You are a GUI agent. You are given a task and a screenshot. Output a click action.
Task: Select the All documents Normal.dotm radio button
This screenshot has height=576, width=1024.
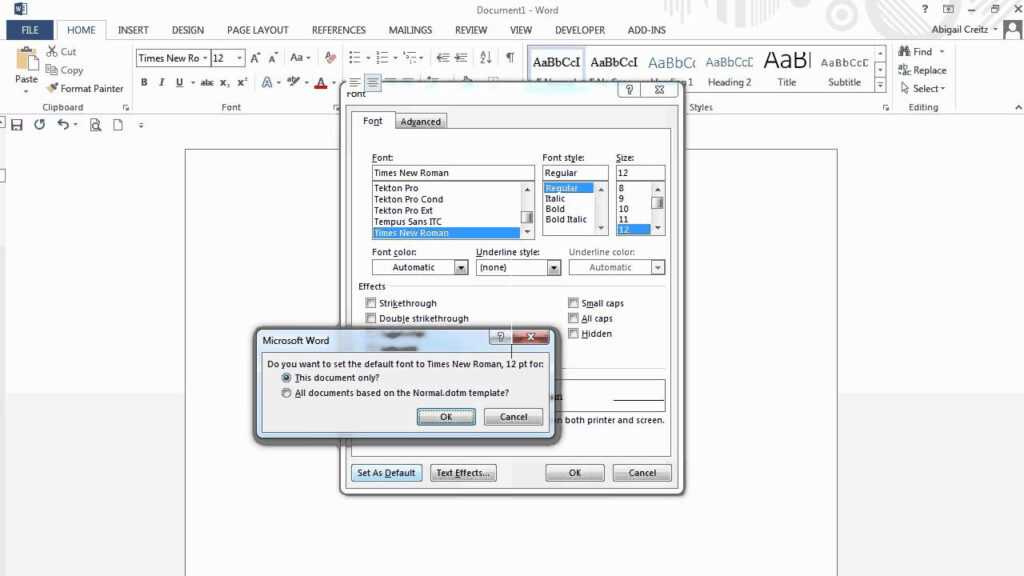pyautogui.click(x=285, y=392)
